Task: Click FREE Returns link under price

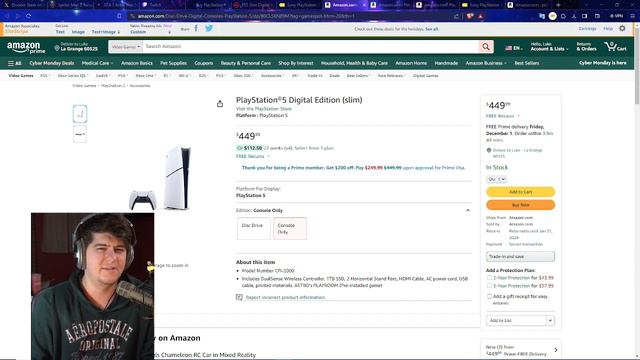Action: 250,156
